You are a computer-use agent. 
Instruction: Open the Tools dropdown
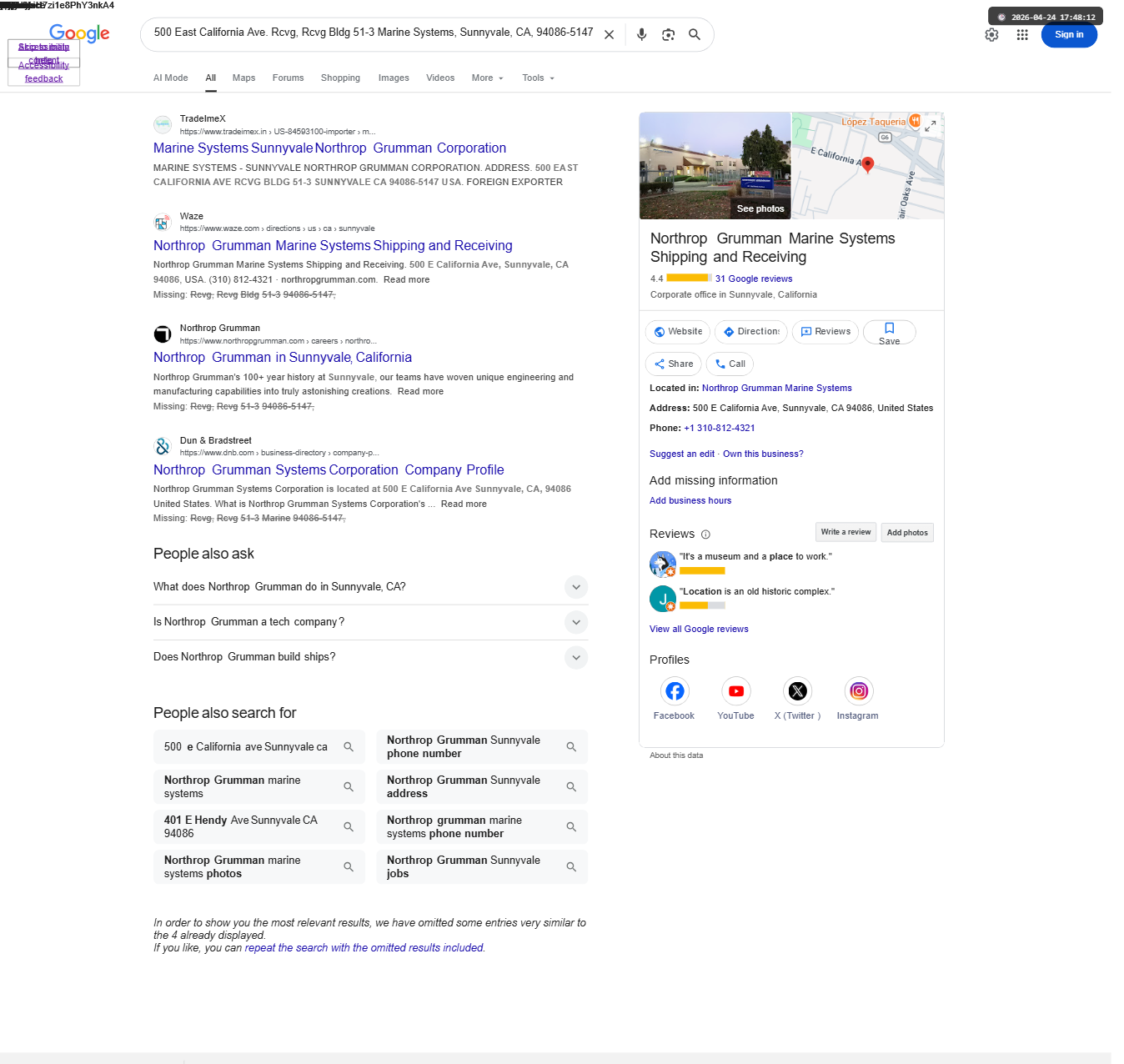[x=539, y=78]
